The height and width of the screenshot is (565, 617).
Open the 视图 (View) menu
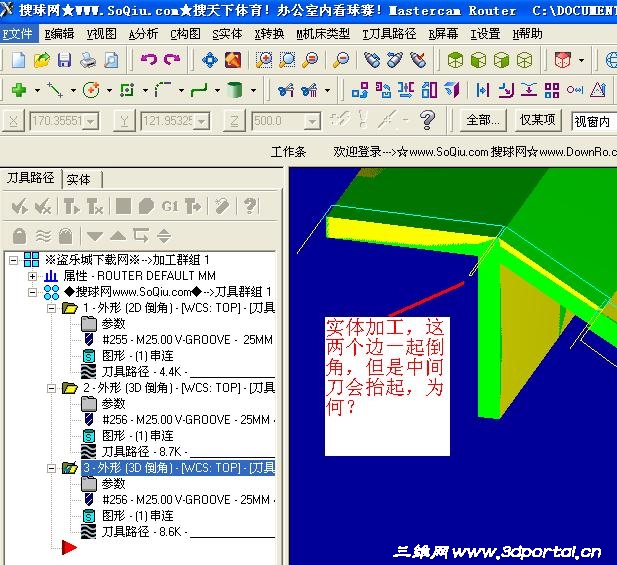[101, 34]
